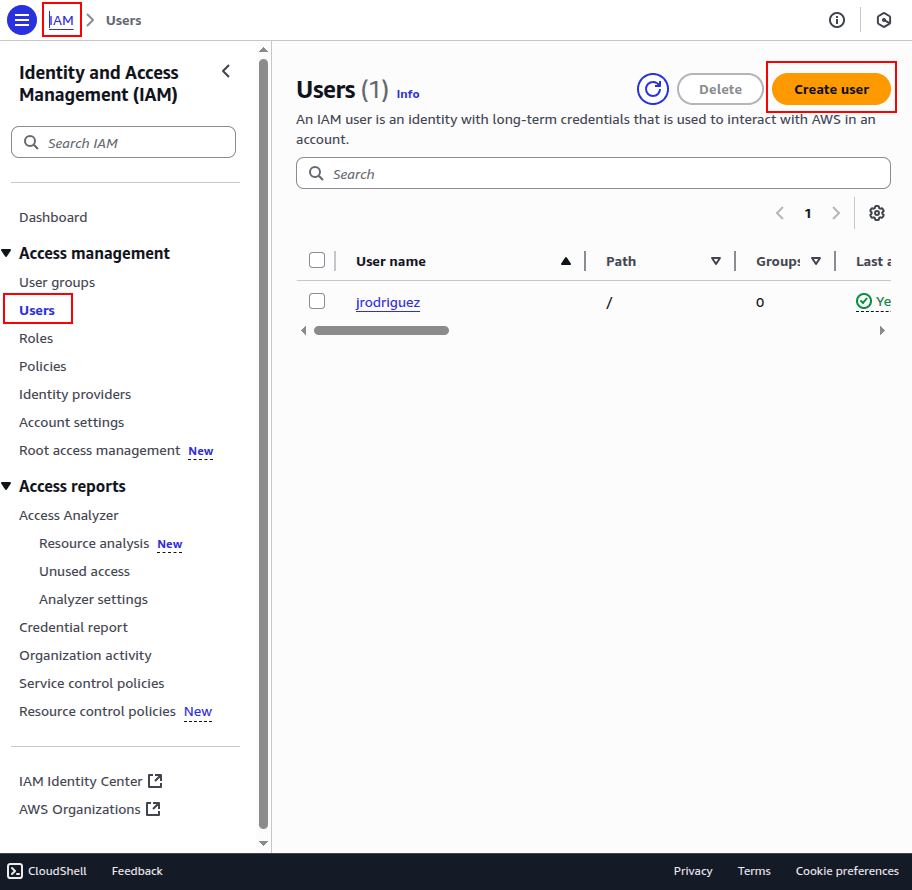Viewport: 912px width, 890px height.
Task: Check the jrodriguez row checkbox
Action: click(x=317, y=301)
